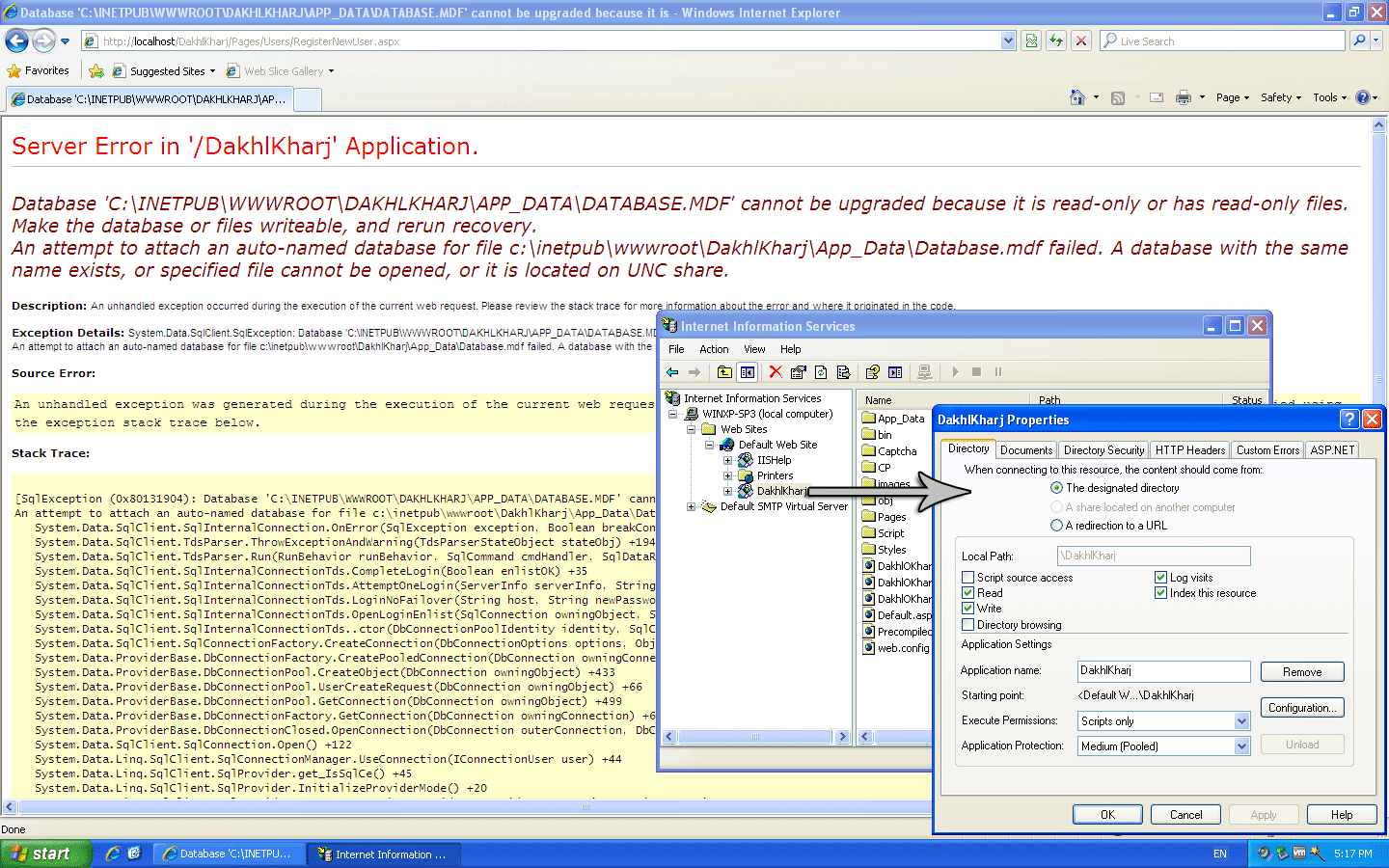Viewport: 1389px width, 868px height.
Task: Click the IE Print icon
Action: pyautogui.click(x=1184, y=97)
